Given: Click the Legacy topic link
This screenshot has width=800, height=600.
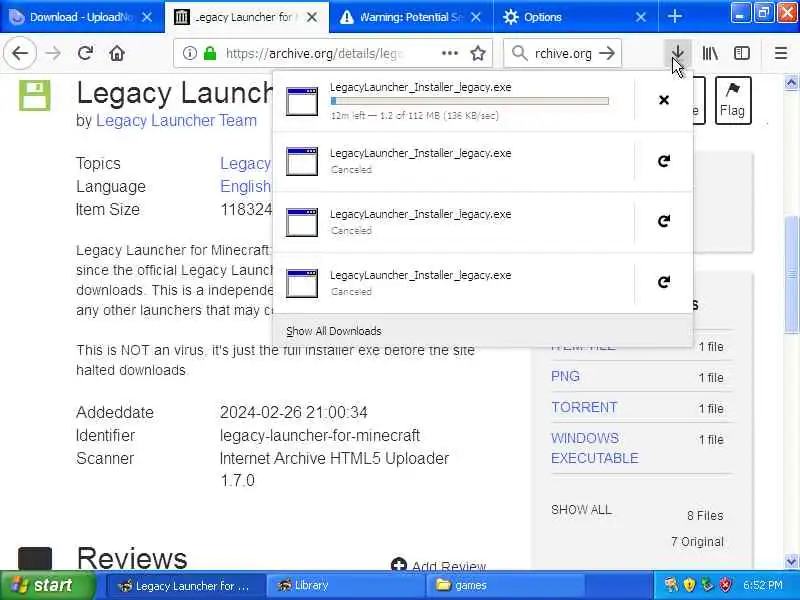Looking at the screenshot, I should 245,163.
